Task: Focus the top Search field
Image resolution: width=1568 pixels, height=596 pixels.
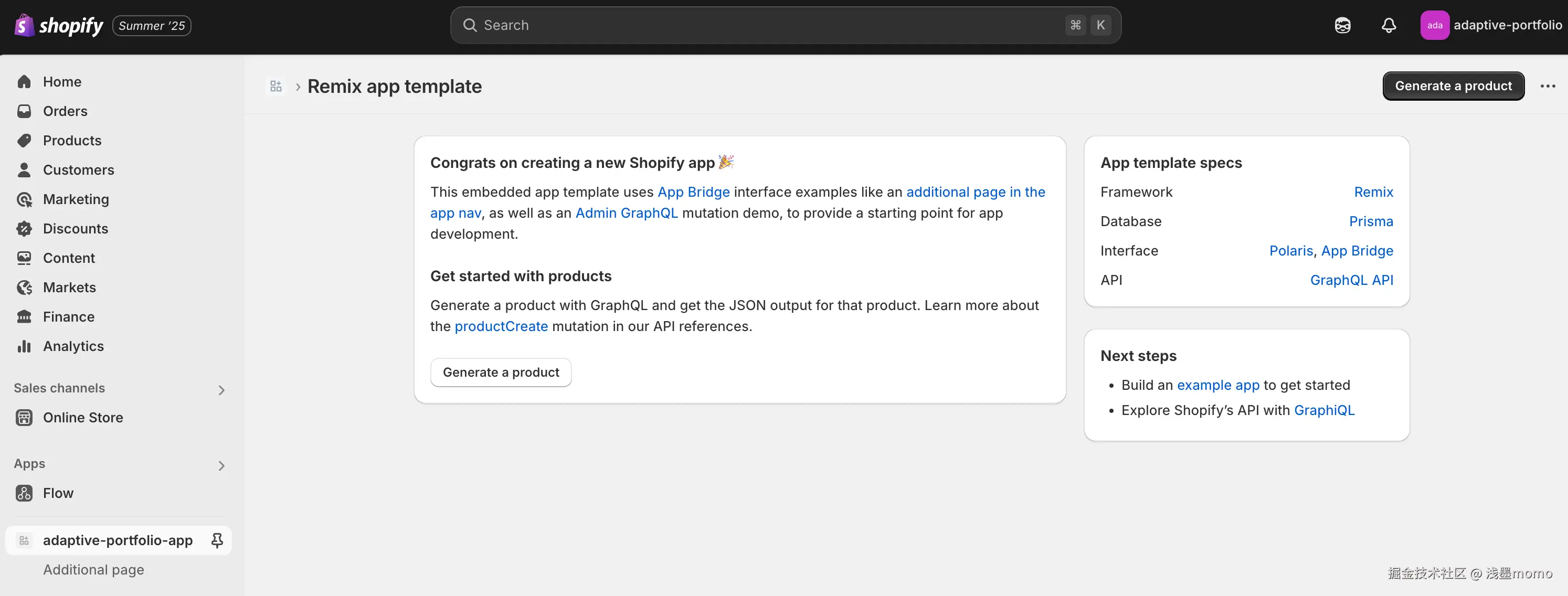Action: pyautogui.click(x=761, y=25)
